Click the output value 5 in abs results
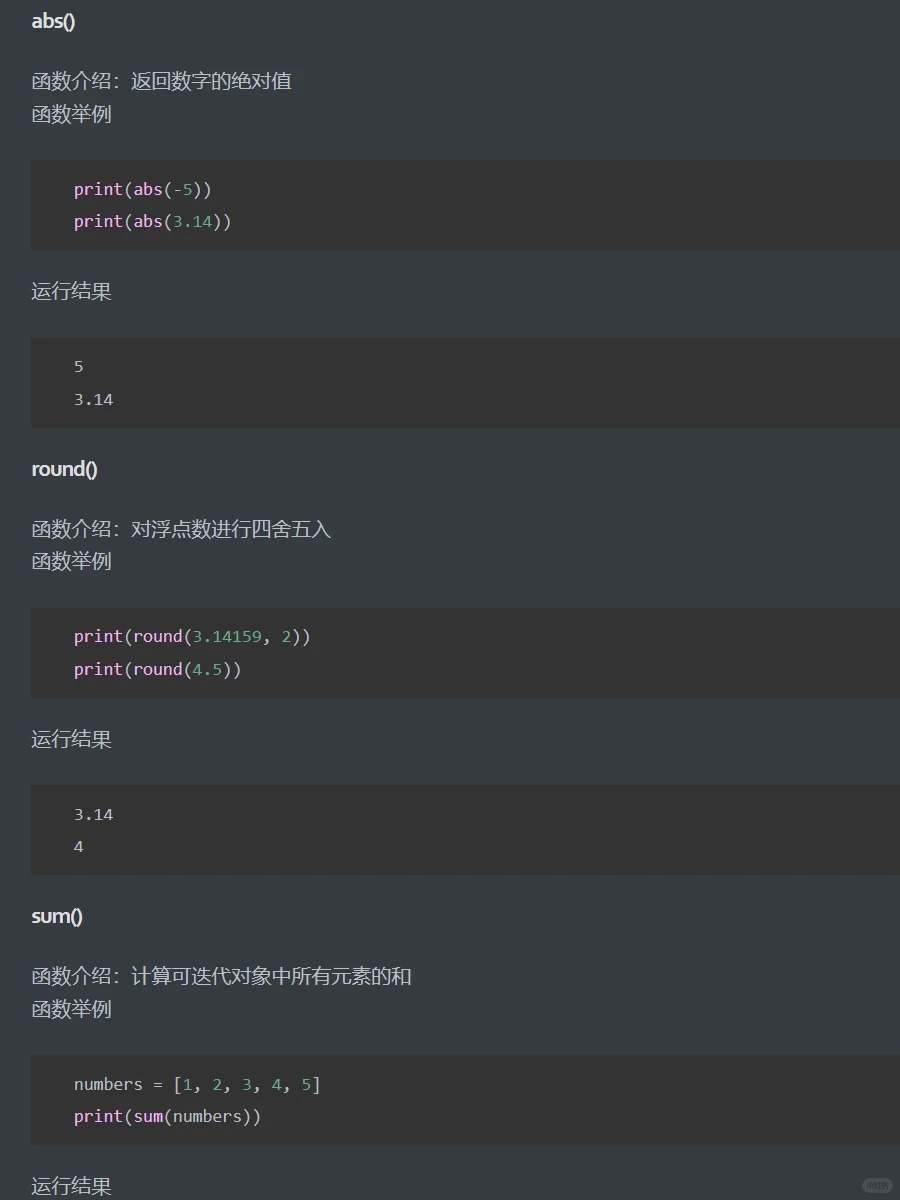 coord(78,366)
